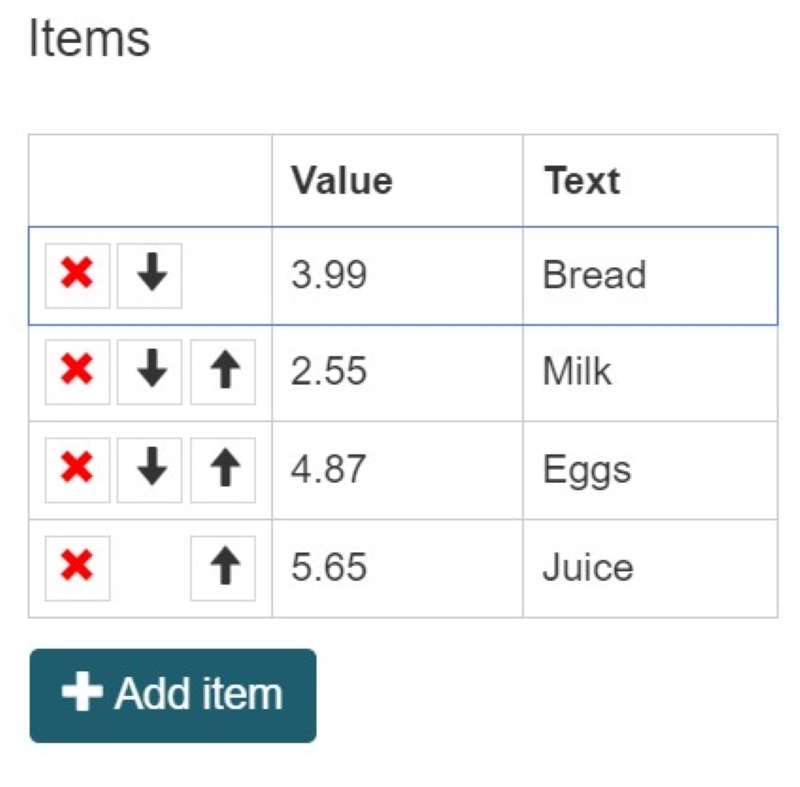The image size is (800, 787).
Task: Move Eggs up above Milk
Action: [225, 469]
